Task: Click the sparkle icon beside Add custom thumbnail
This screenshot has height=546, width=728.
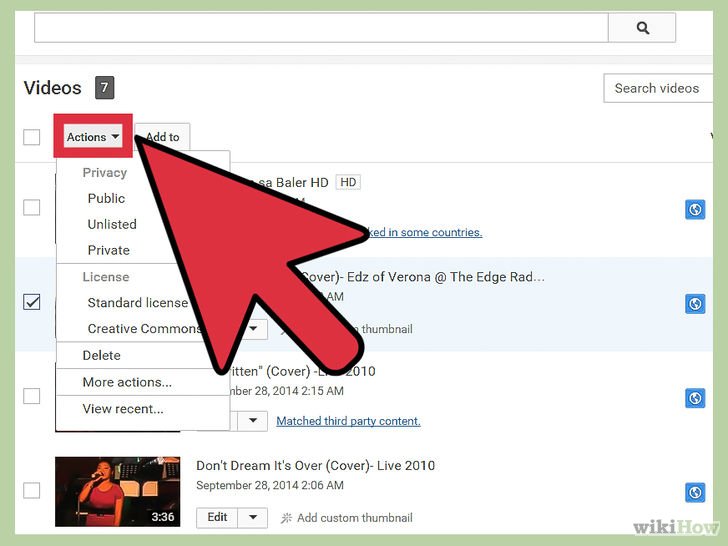Action: click(286, 518)
